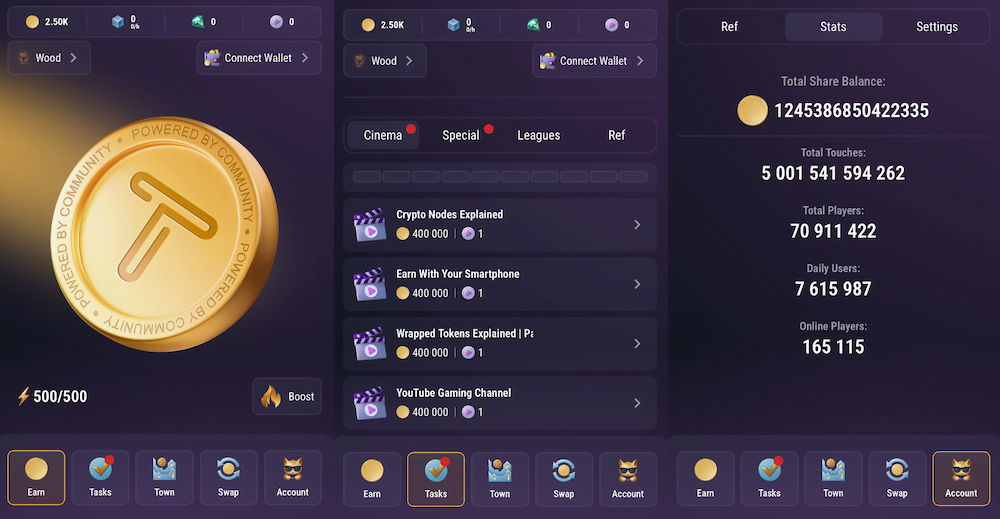Select the Settings tab
1000x519 pixels.
click(937, 27)
